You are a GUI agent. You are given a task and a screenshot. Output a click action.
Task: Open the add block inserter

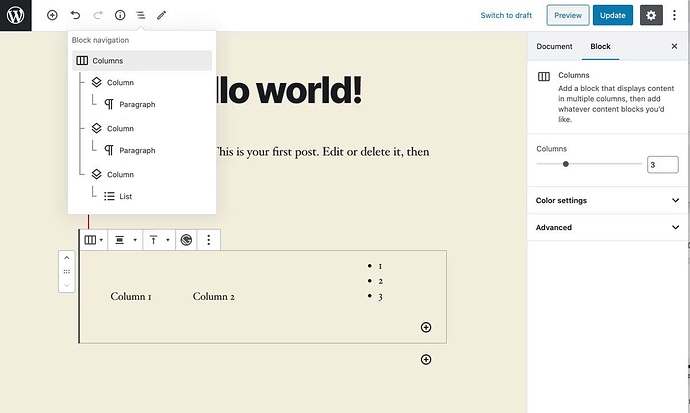pyautogui.click(x=52, y=16)
